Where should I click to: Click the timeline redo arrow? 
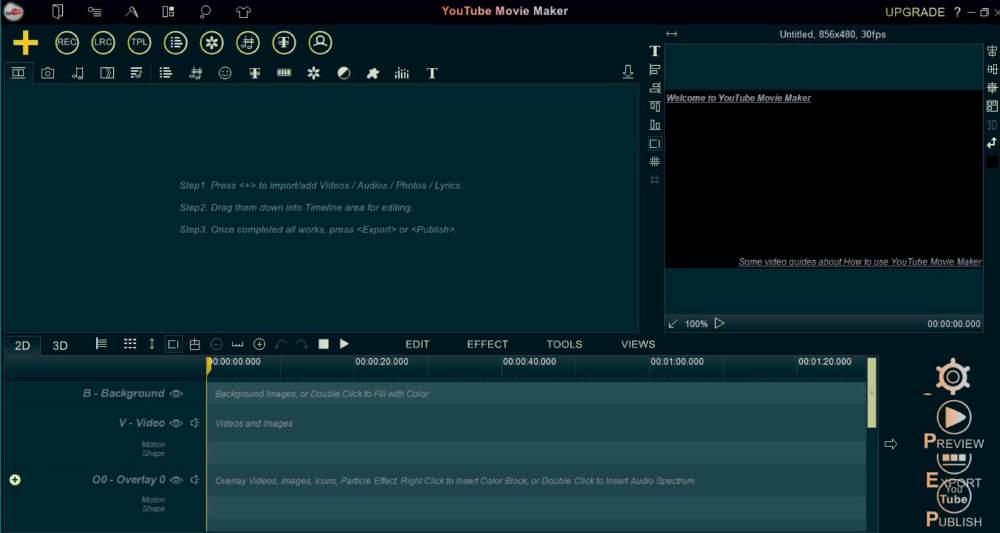coord(302,344)
